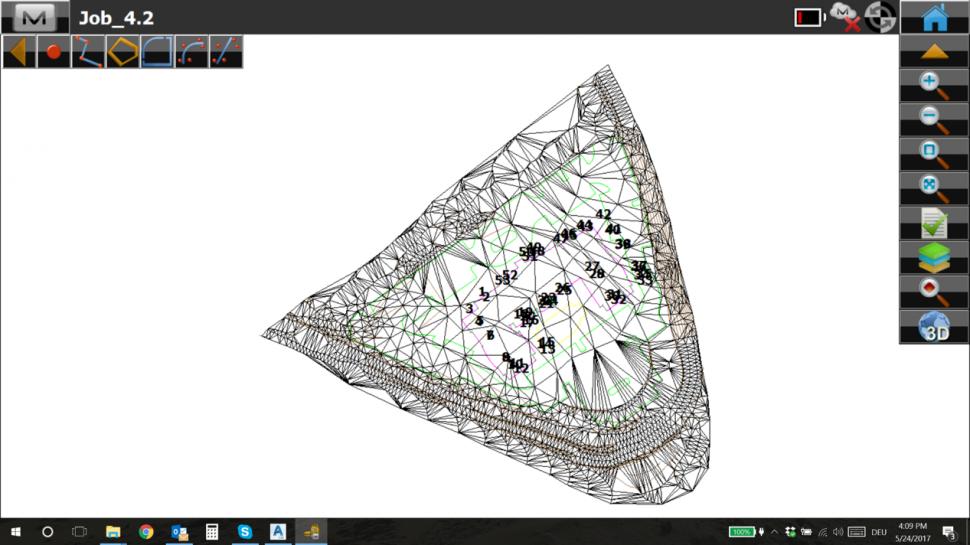The width and height of the screenshot is (970, 545).
Task: Open instrument connection status icon
Action: tap(880, 17)
